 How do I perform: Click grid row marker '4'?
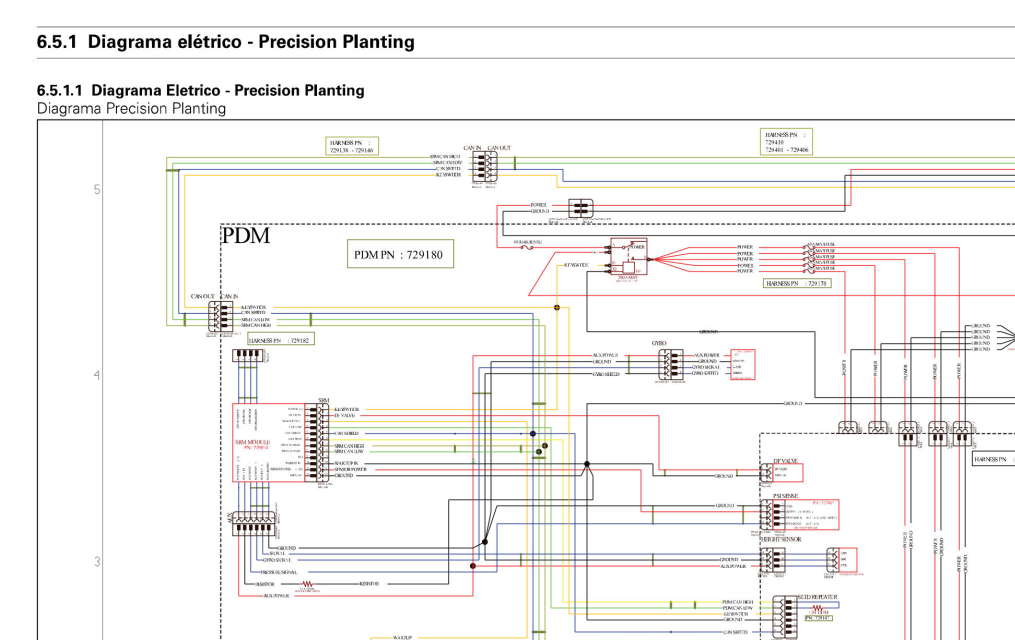pyautogui.click(x=97, y=375)
